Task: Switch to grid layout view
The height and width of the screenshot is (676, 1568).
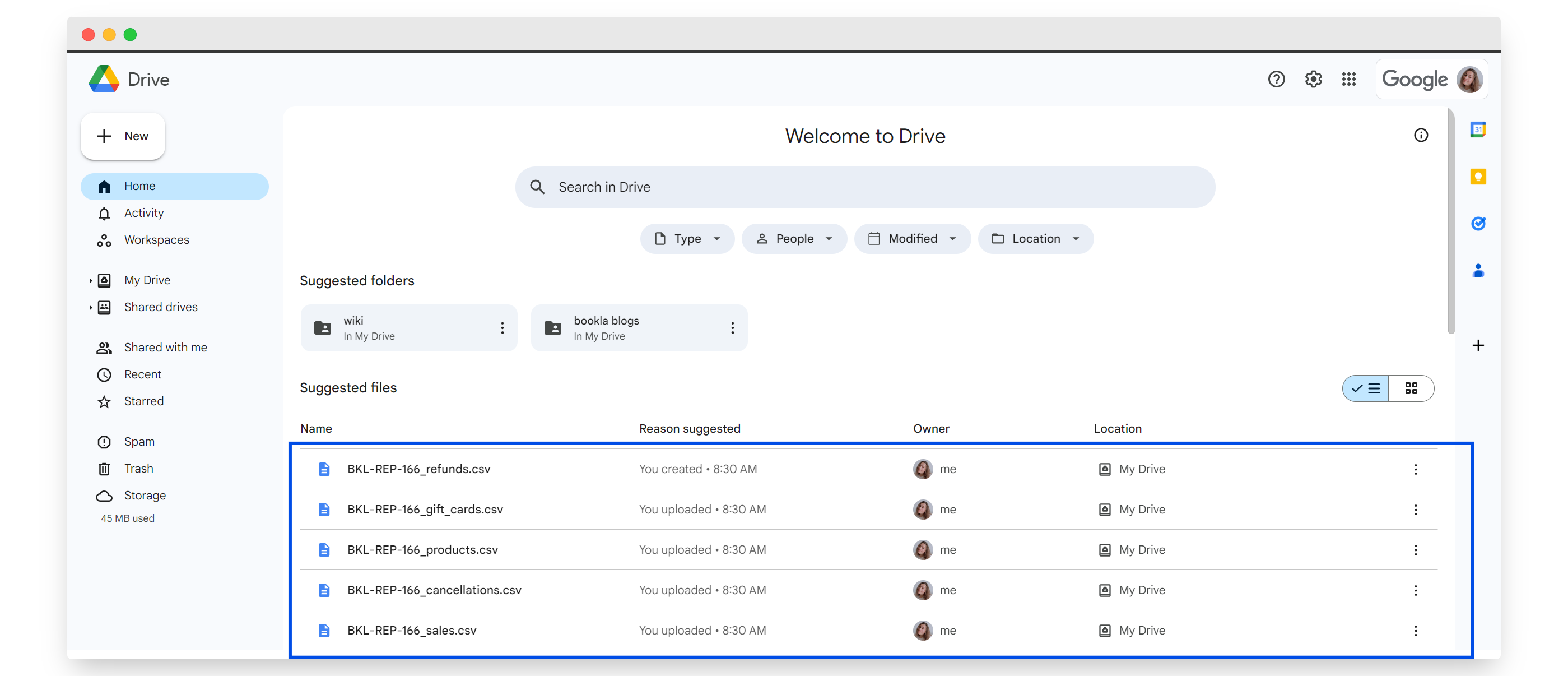Action: point(1411,388)
